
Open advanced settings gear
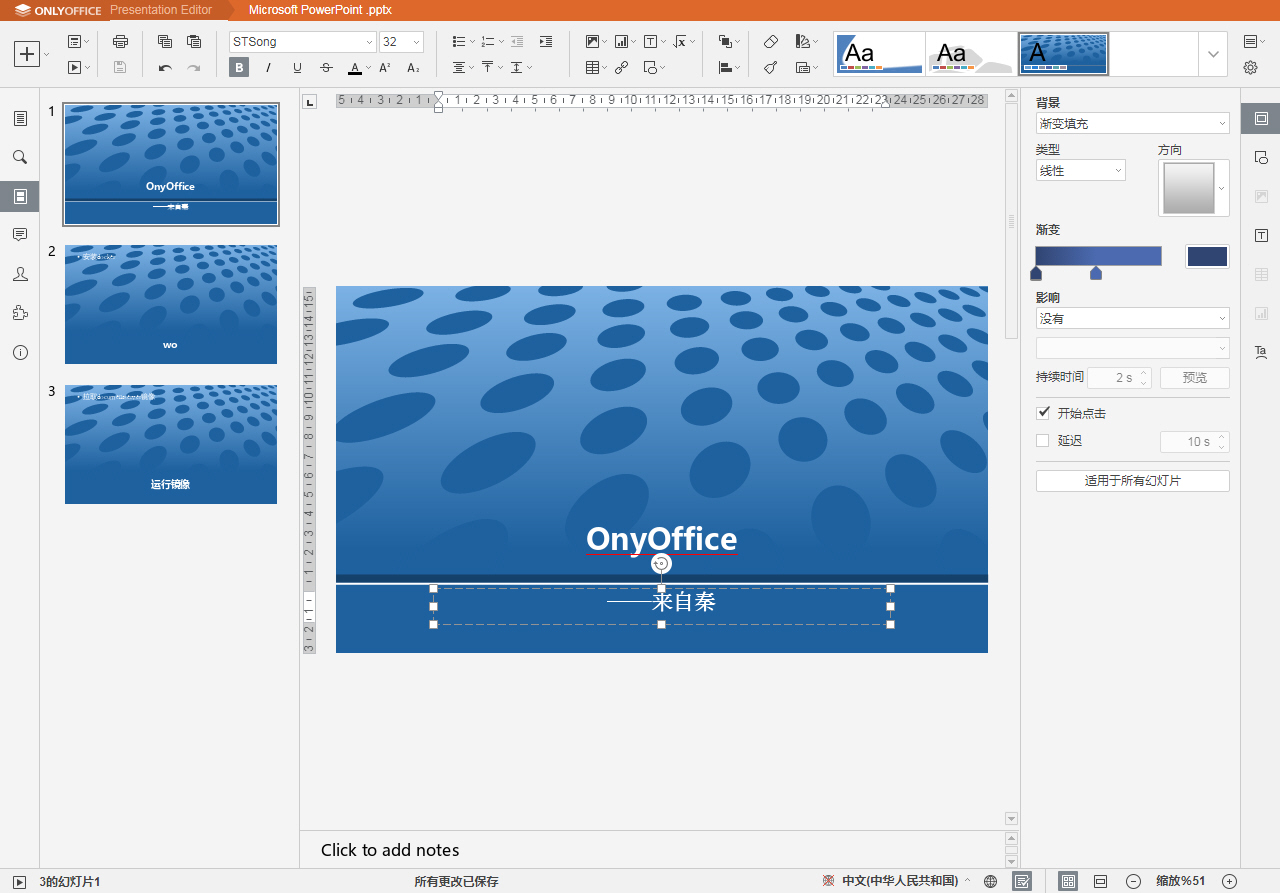point(1250,68)
